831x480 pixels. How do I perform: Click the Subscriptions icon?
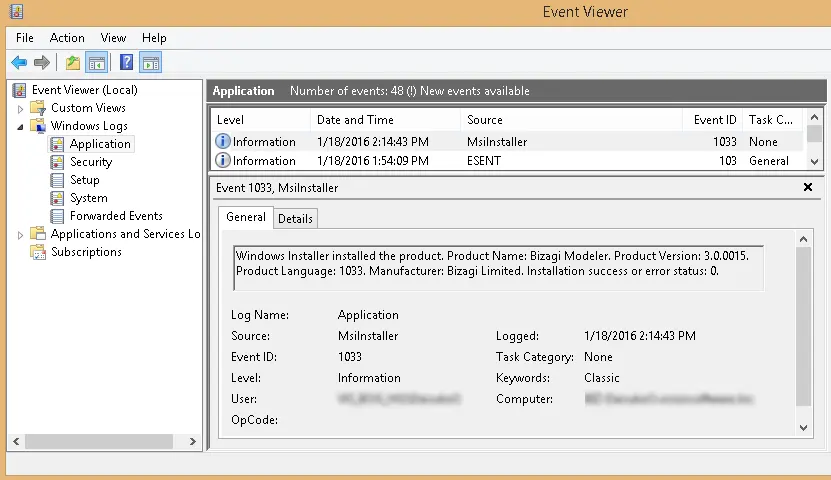(x=38, y=252)
